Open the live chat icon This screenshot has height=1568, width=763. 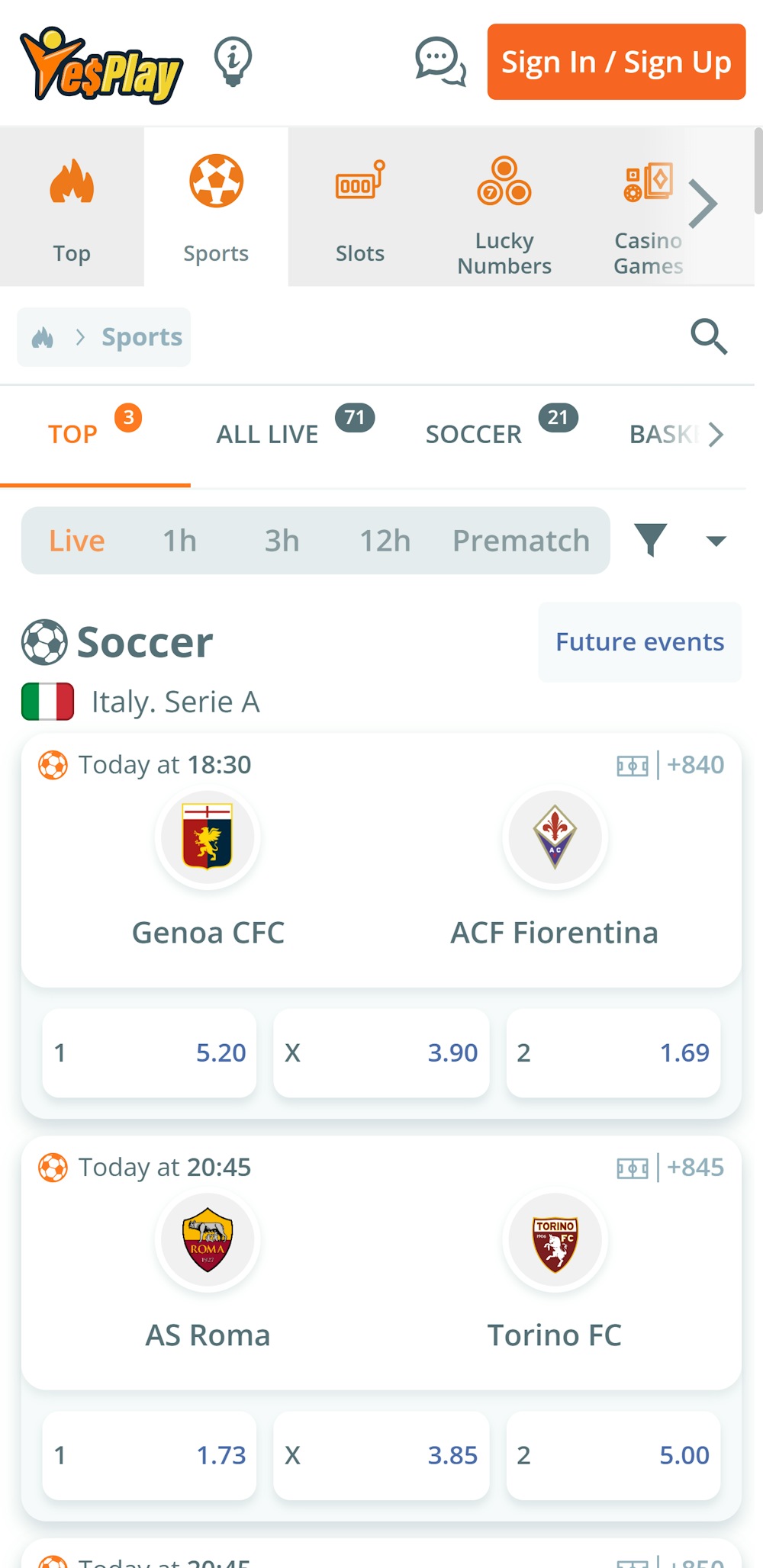click(x=440, y=61)
